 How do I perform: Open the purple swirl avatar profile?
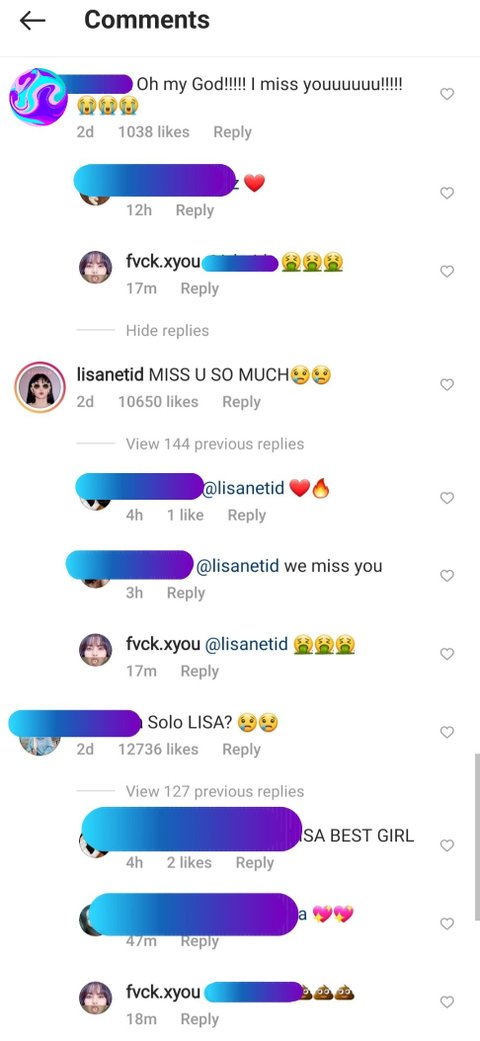(38, 96)
